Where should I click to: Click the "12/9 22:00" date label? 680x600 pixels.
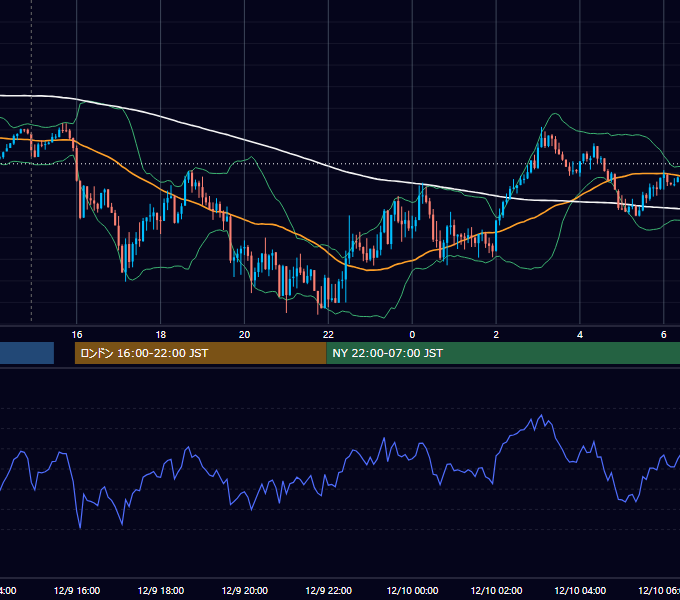(x=329, y=590)
